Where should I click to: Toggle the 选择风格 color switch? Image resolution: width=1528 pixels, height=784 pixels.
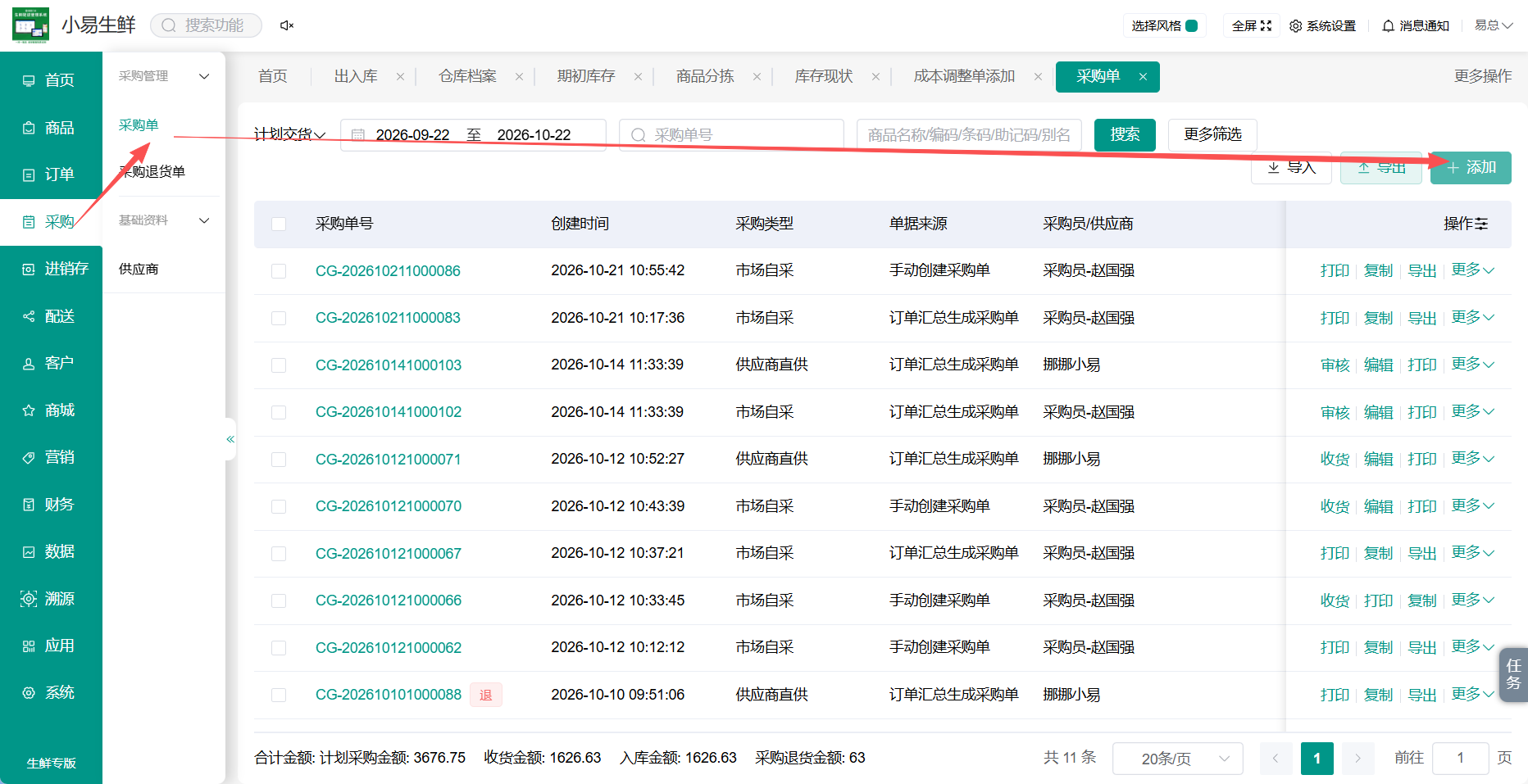(x=1192, y=25)
